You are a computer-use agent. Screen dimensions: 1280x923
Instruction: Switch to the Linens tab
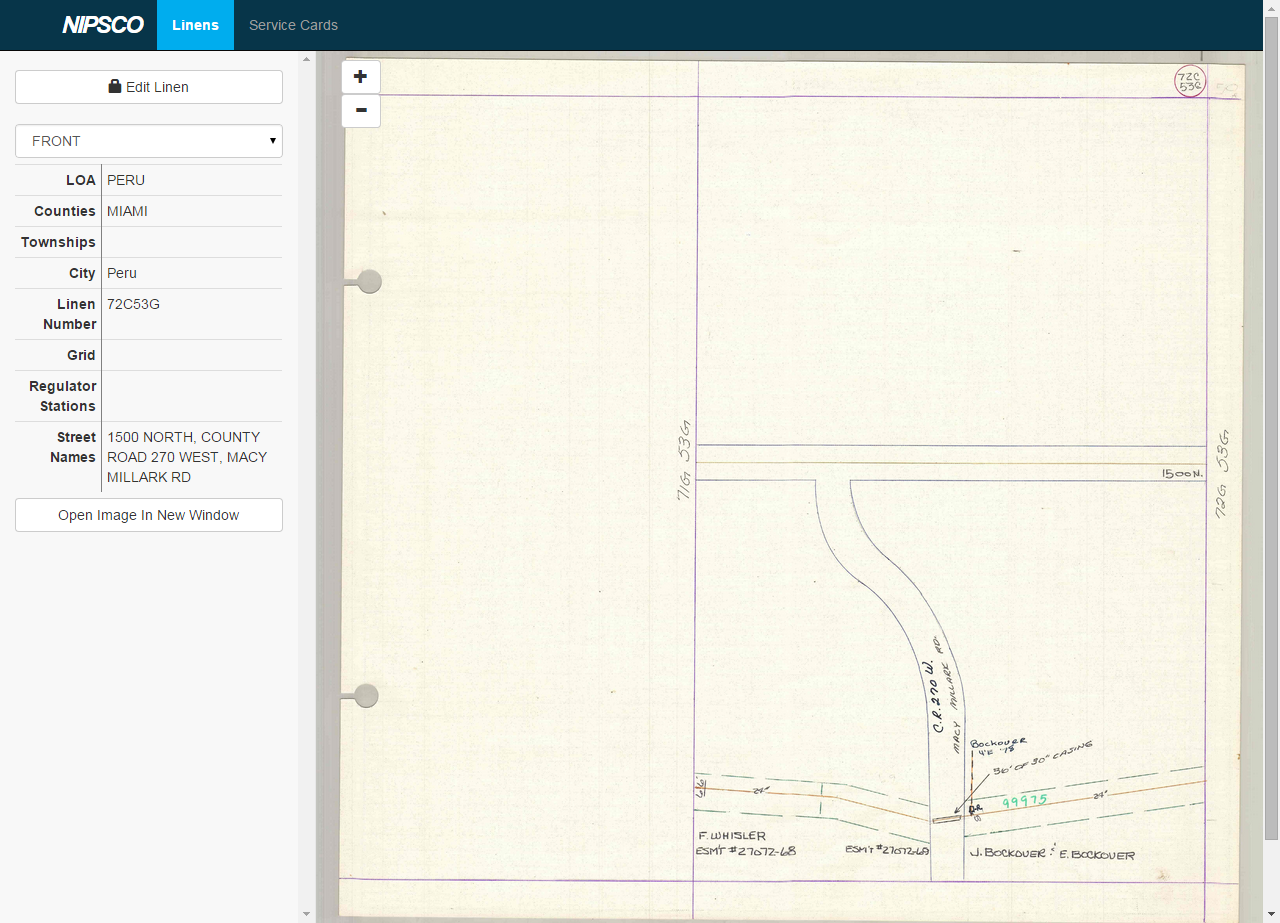click(195, 25)
